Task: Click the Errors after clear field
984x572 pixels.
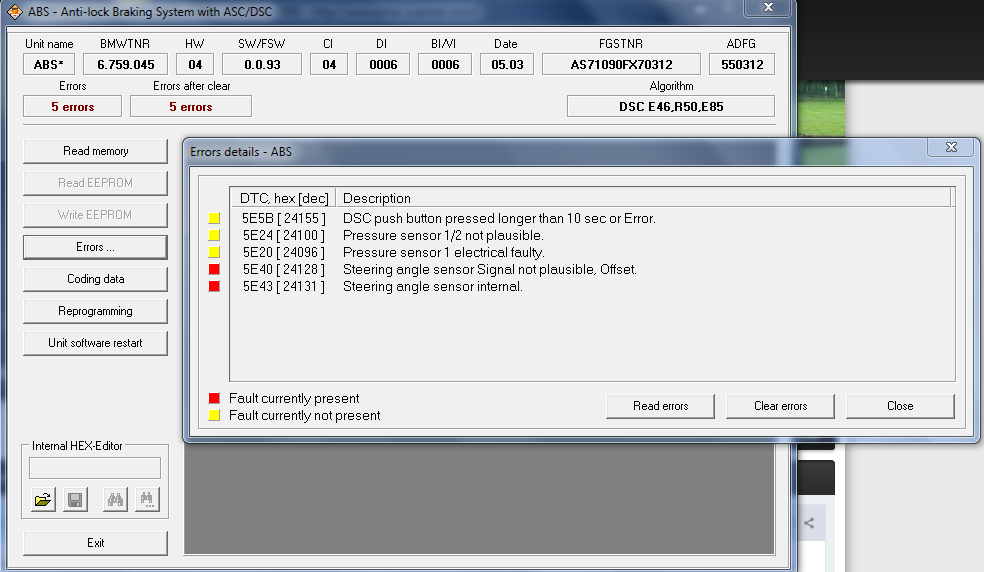Action: pyautogui.click(x=191, y=106)
